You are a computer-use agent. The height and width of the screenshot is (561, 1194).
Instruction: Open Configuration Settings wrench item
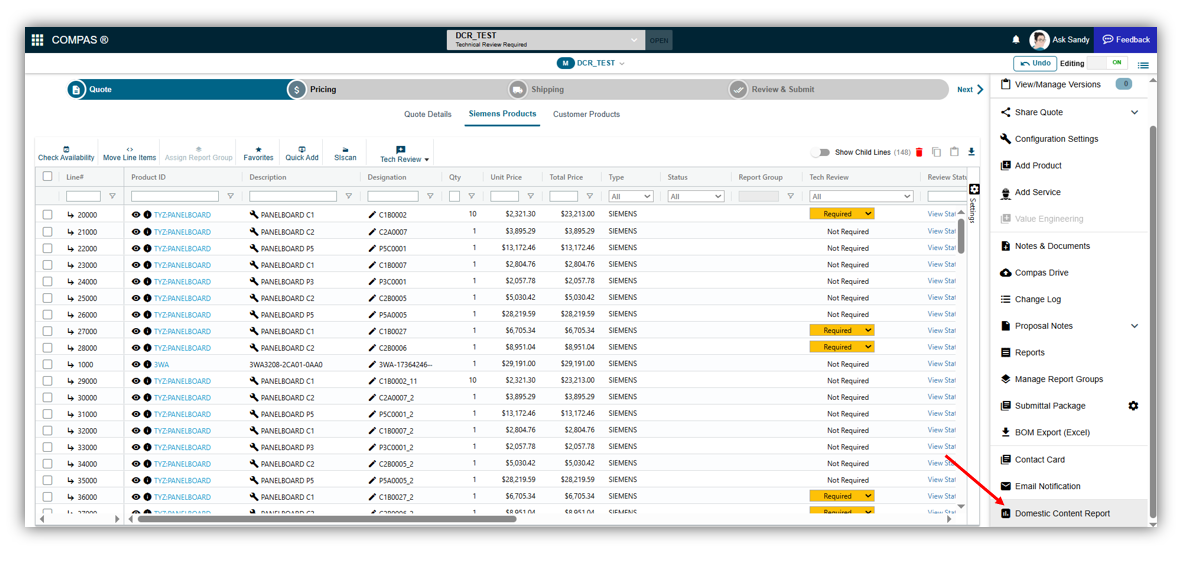point(1049,139)
